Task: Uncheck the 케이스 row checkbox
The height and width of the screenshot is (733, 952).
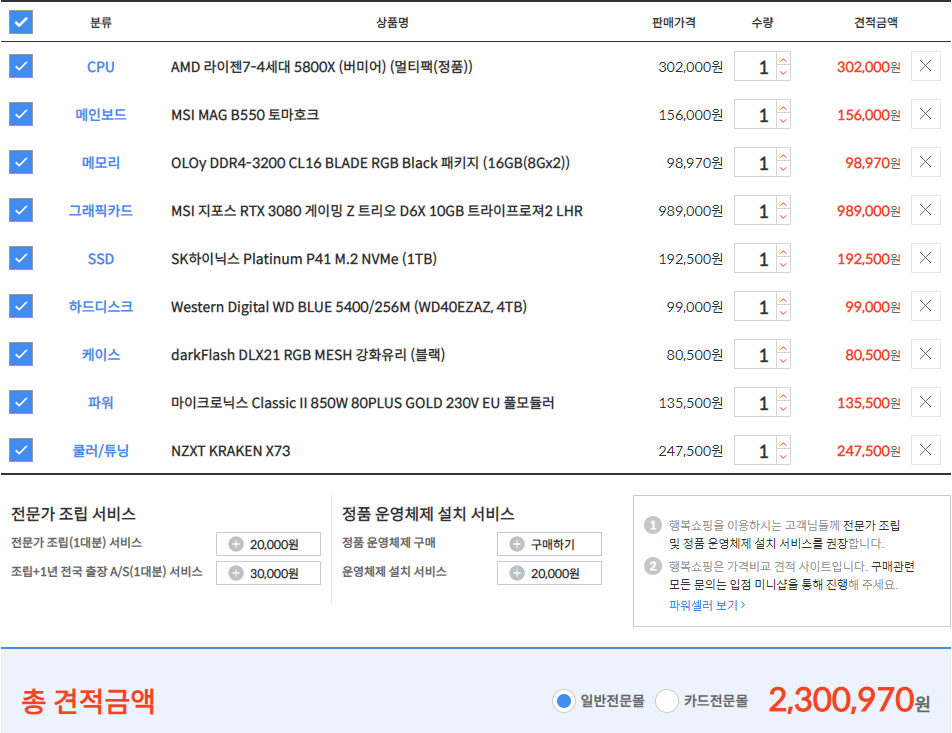Action: click(21, 354)
